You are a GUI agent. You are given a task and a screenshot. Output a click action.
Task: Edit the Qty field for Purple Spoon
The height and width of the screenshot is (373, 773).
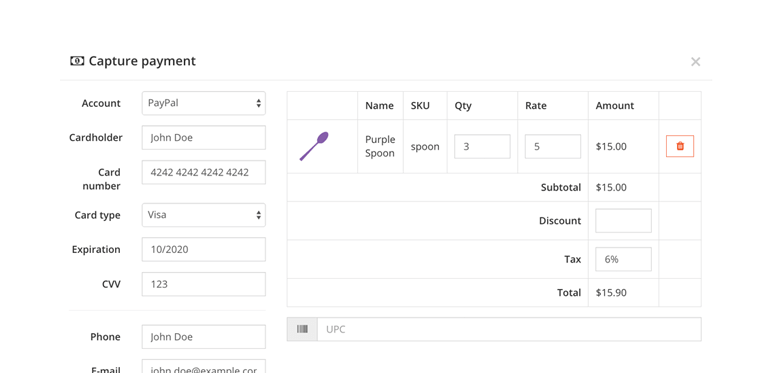pos(482,146)
